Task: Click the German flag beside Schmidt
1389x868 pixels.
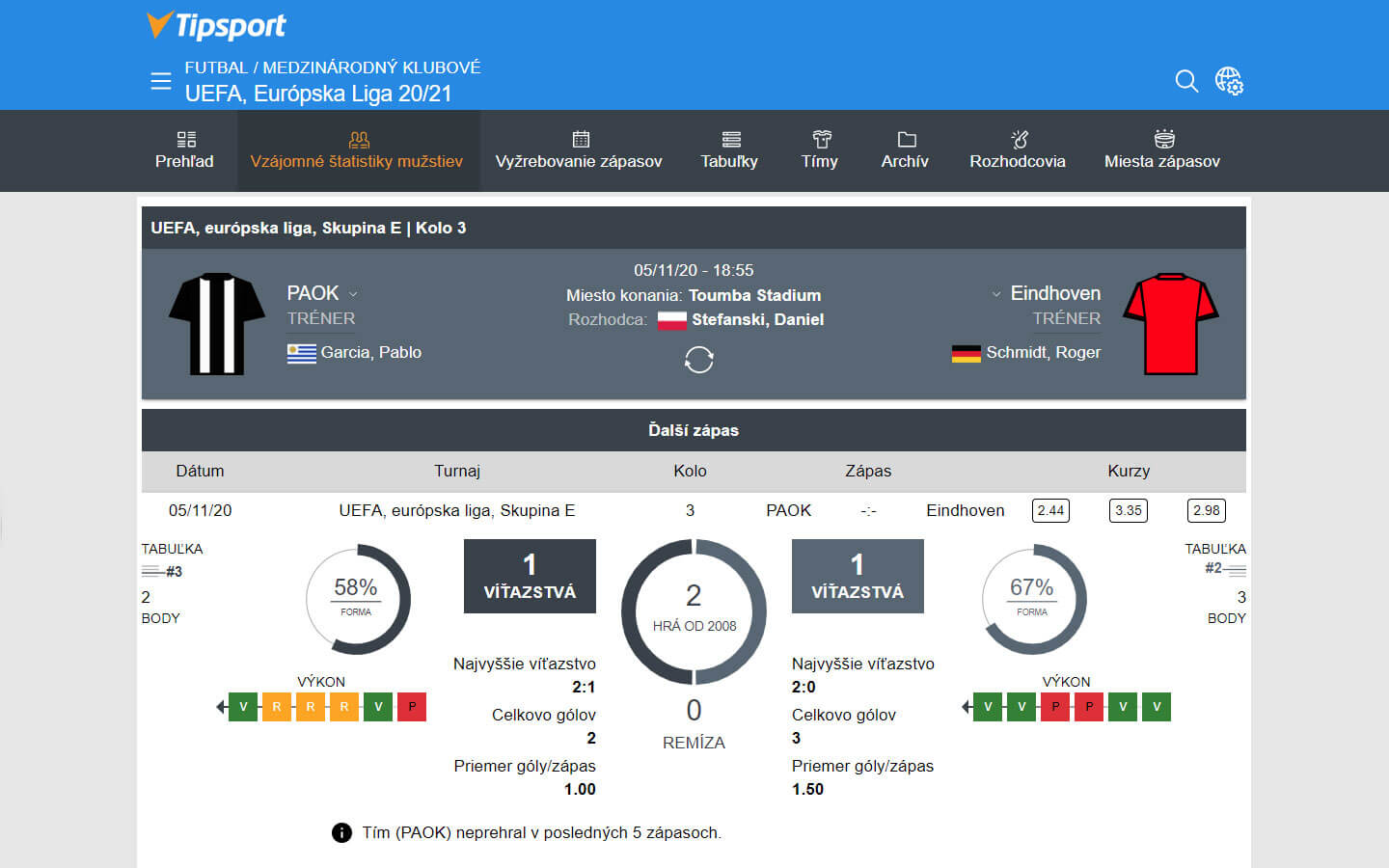Action: [966, 354]
